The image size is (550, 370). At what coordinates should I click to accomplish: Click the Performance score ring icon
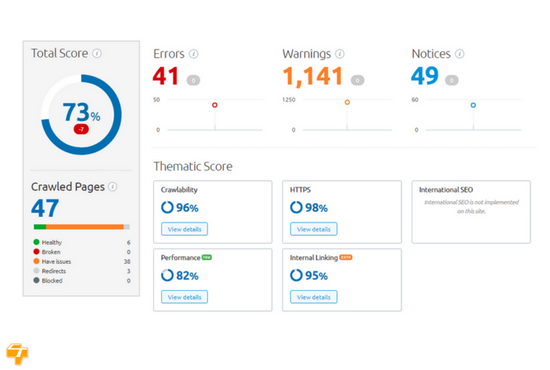[167, 275]
